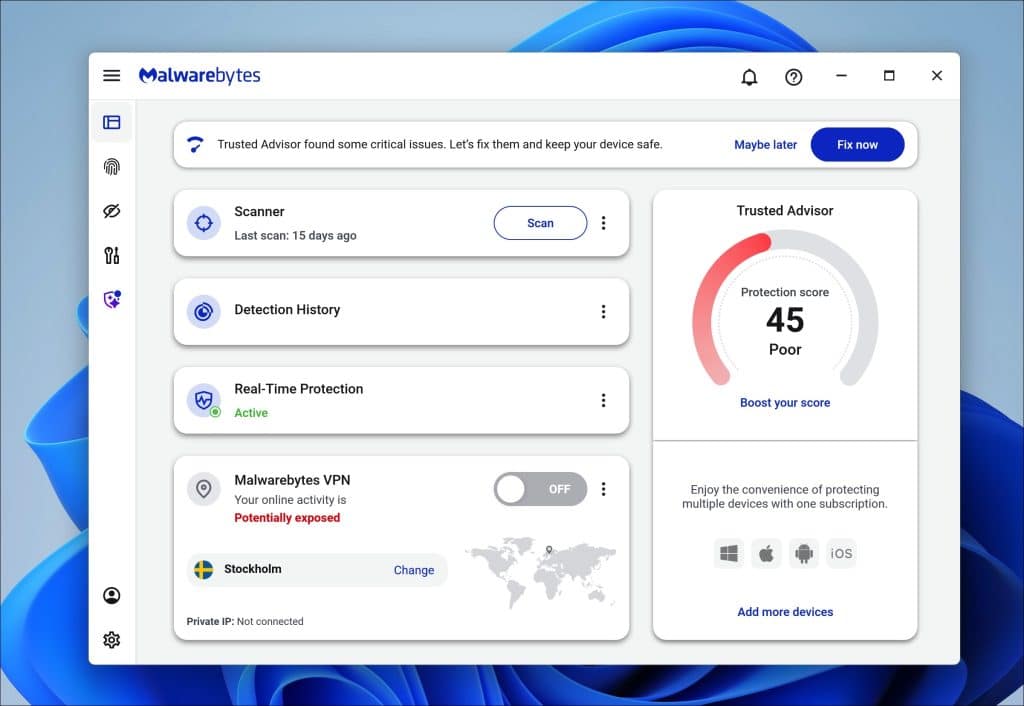The image size is (1024, 706).
Task: Turn on the Malwarebytes VPN switch
Action: [540, 489]
